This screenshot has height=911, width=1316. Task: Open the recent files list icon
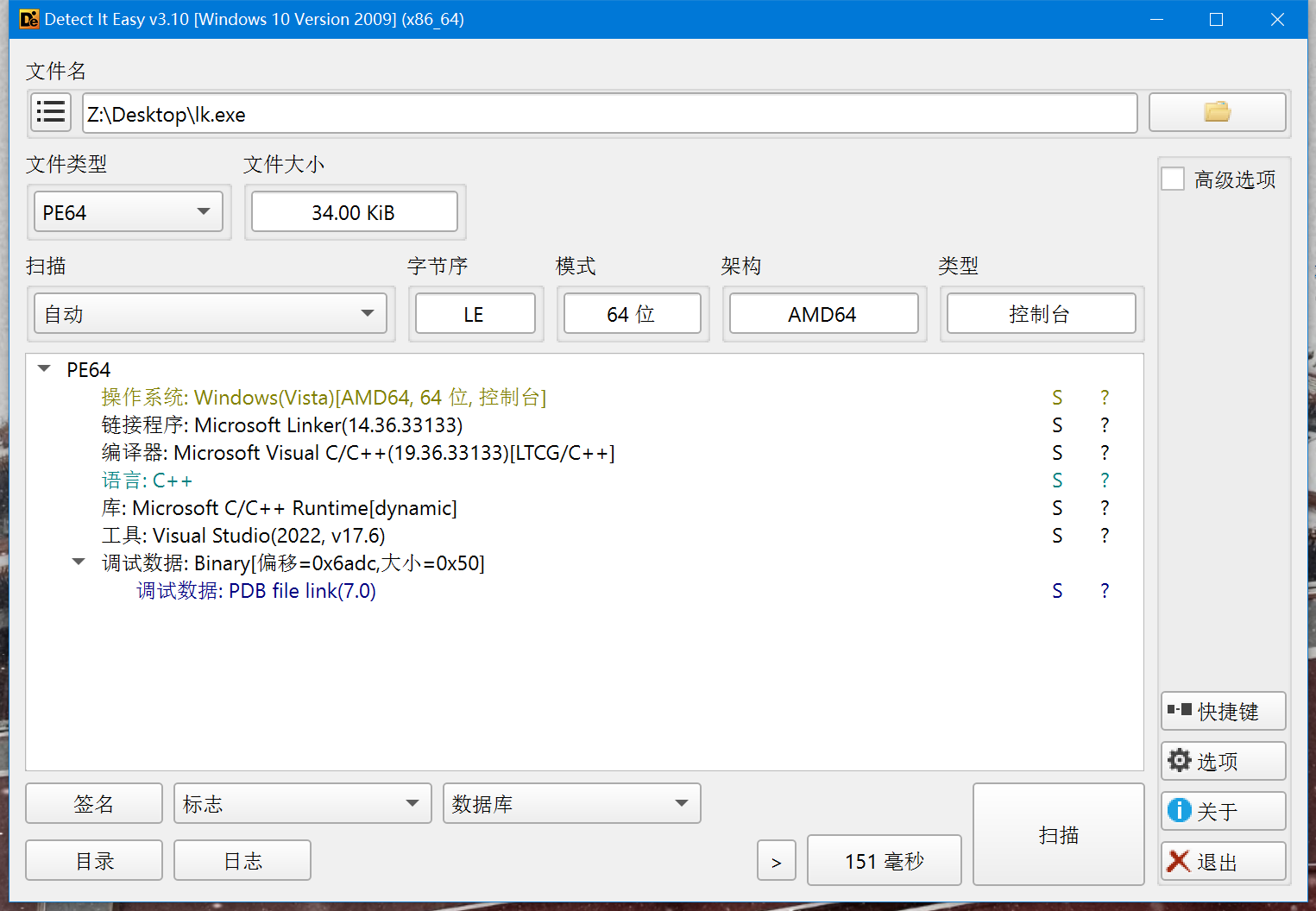pos(51,113)
